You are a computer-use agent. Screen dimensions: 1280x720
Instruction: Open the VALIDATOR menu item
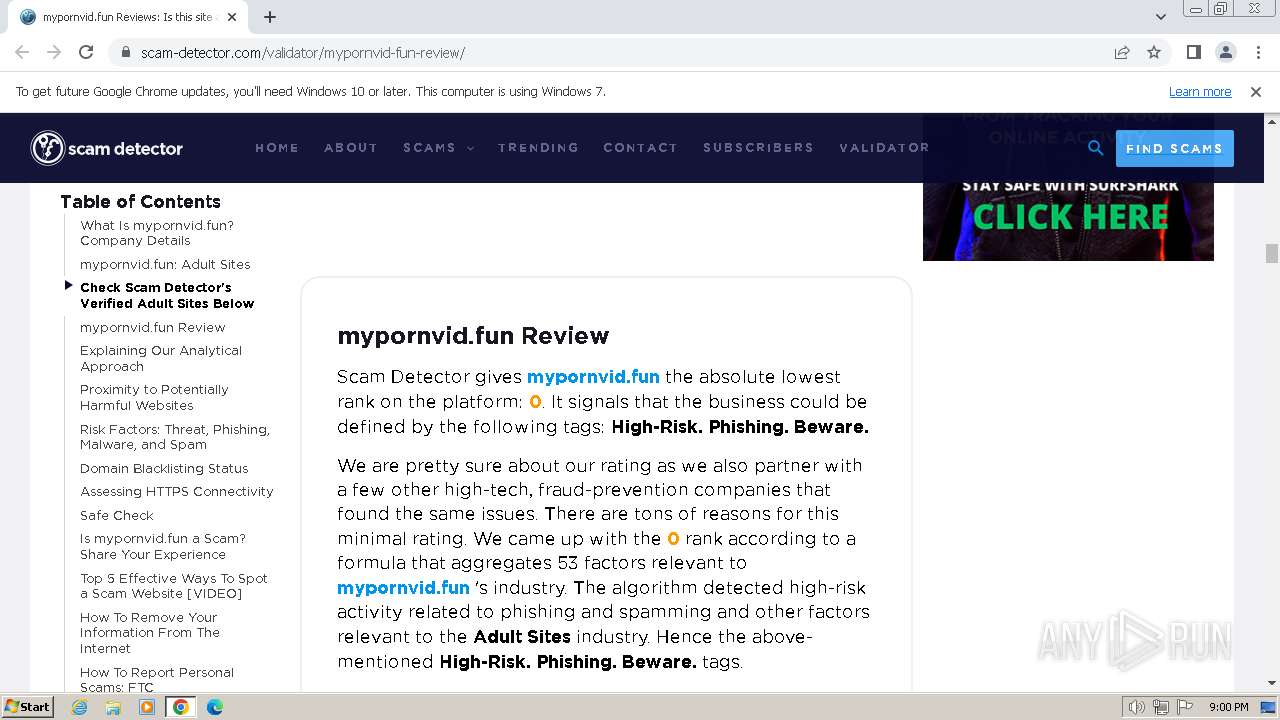(884, 148)
